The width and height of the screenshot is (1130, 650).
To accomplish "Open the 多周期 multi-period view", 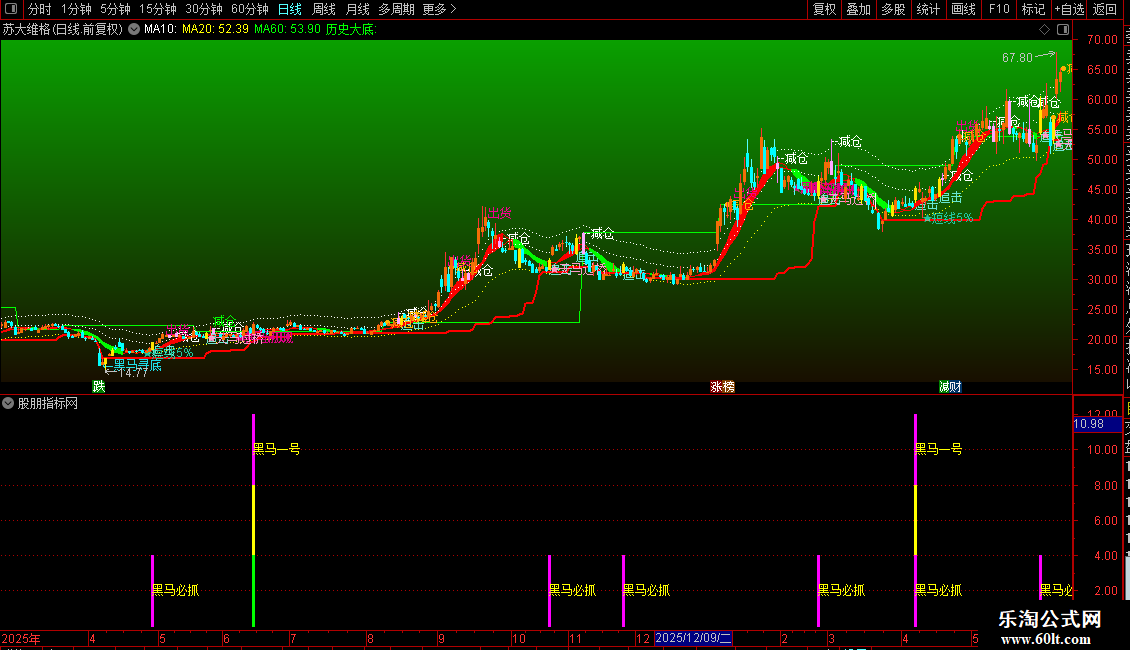I will coord(396,9).
